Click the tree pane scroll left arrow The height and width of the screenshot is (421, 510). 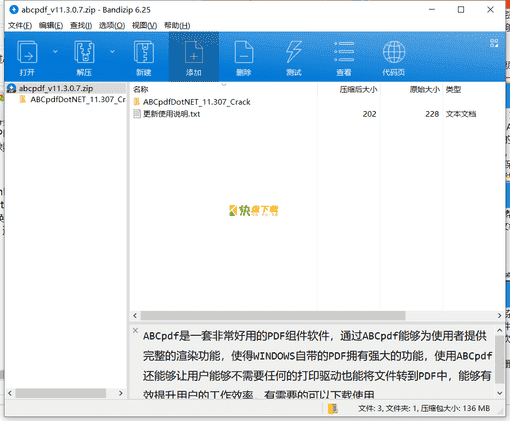10,393
